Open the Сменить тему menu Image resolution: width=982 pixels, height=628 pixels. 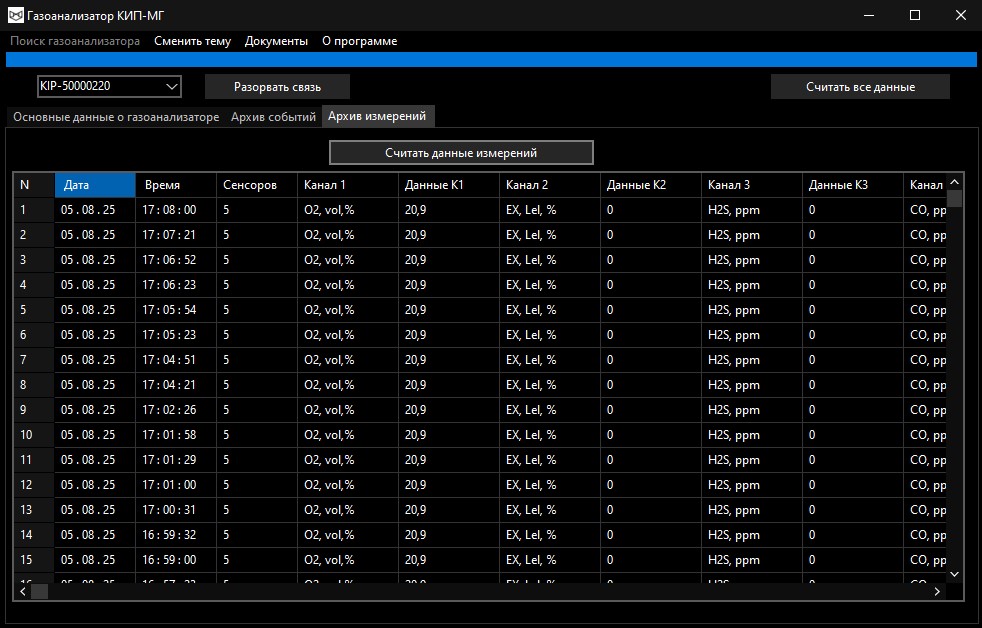192,41
